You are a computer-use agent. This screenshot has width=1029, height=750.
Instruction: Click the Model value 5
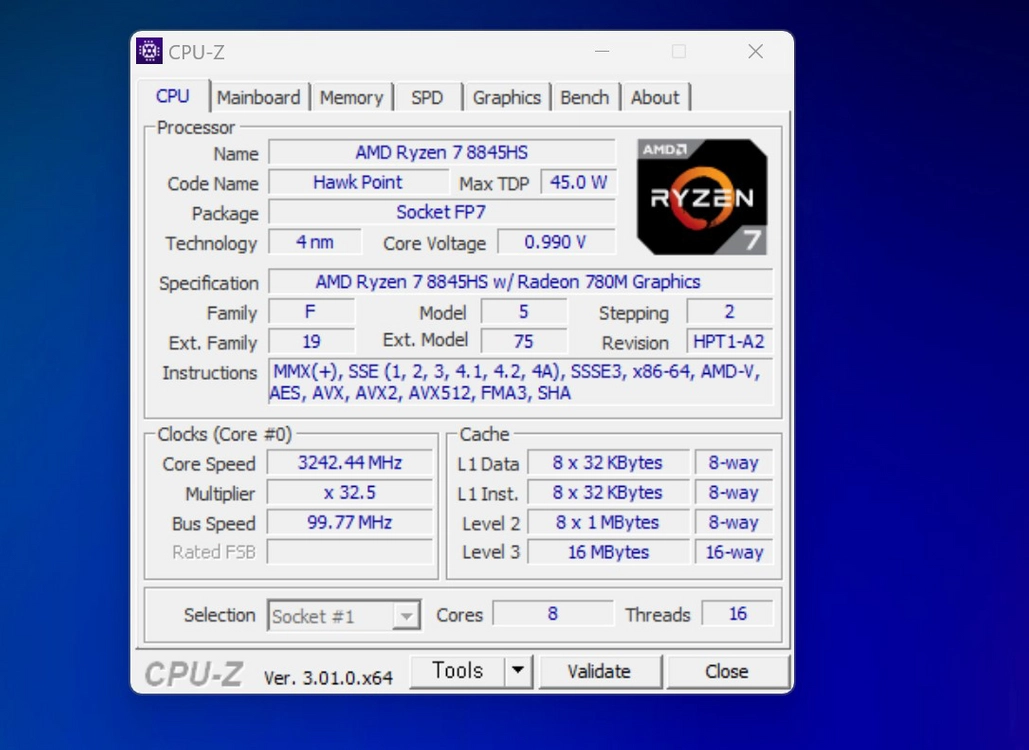pyautogui.click(x=524, y=312)
